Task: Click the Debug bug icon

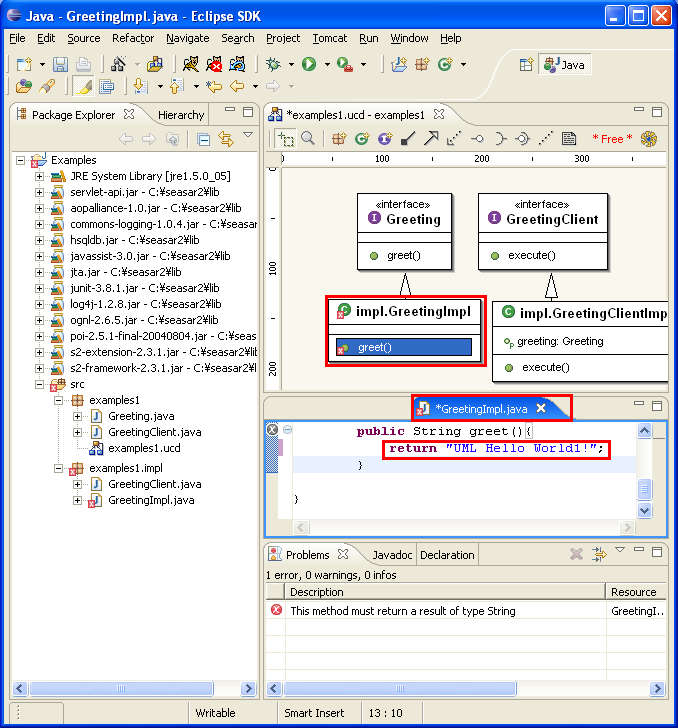Action: point(273,64)
